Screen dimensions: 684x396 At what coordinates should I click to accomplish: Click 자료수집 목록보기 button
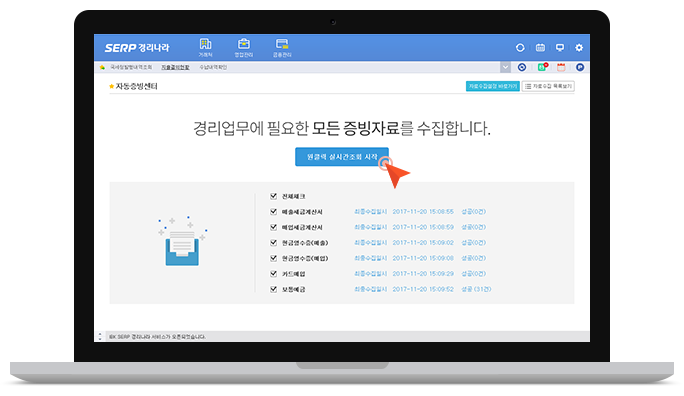(548, 86)
